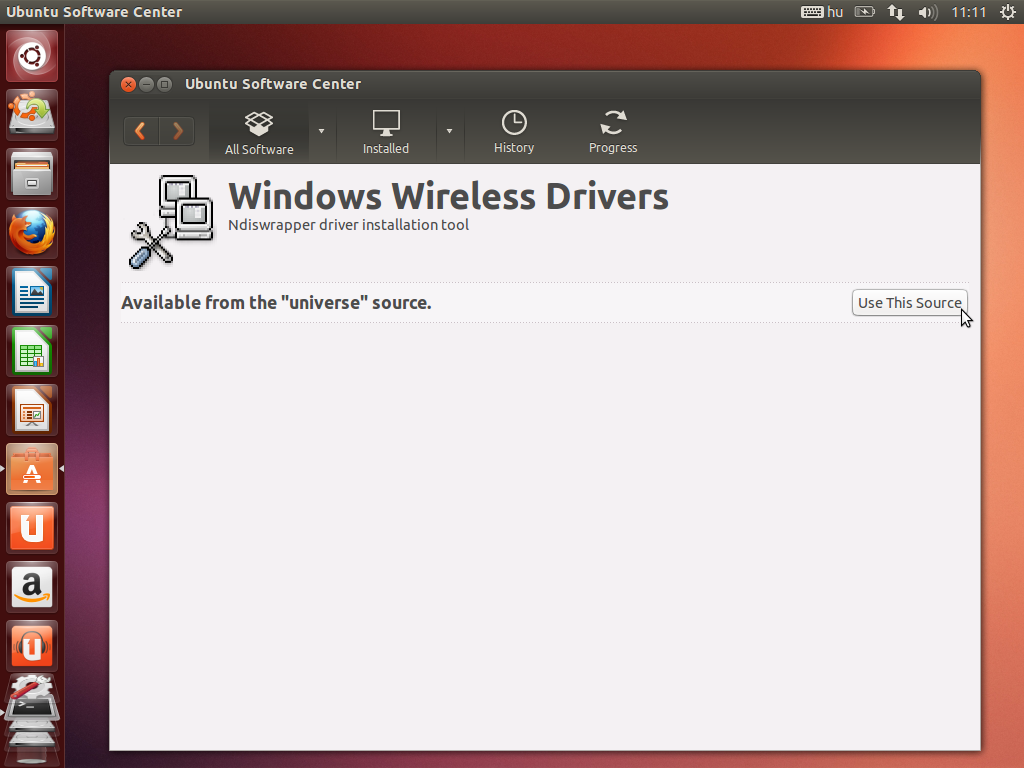
Task: Click the Ubuntu Software Center window title bar text
Action: pyautogui.click(x=273, y=84)
